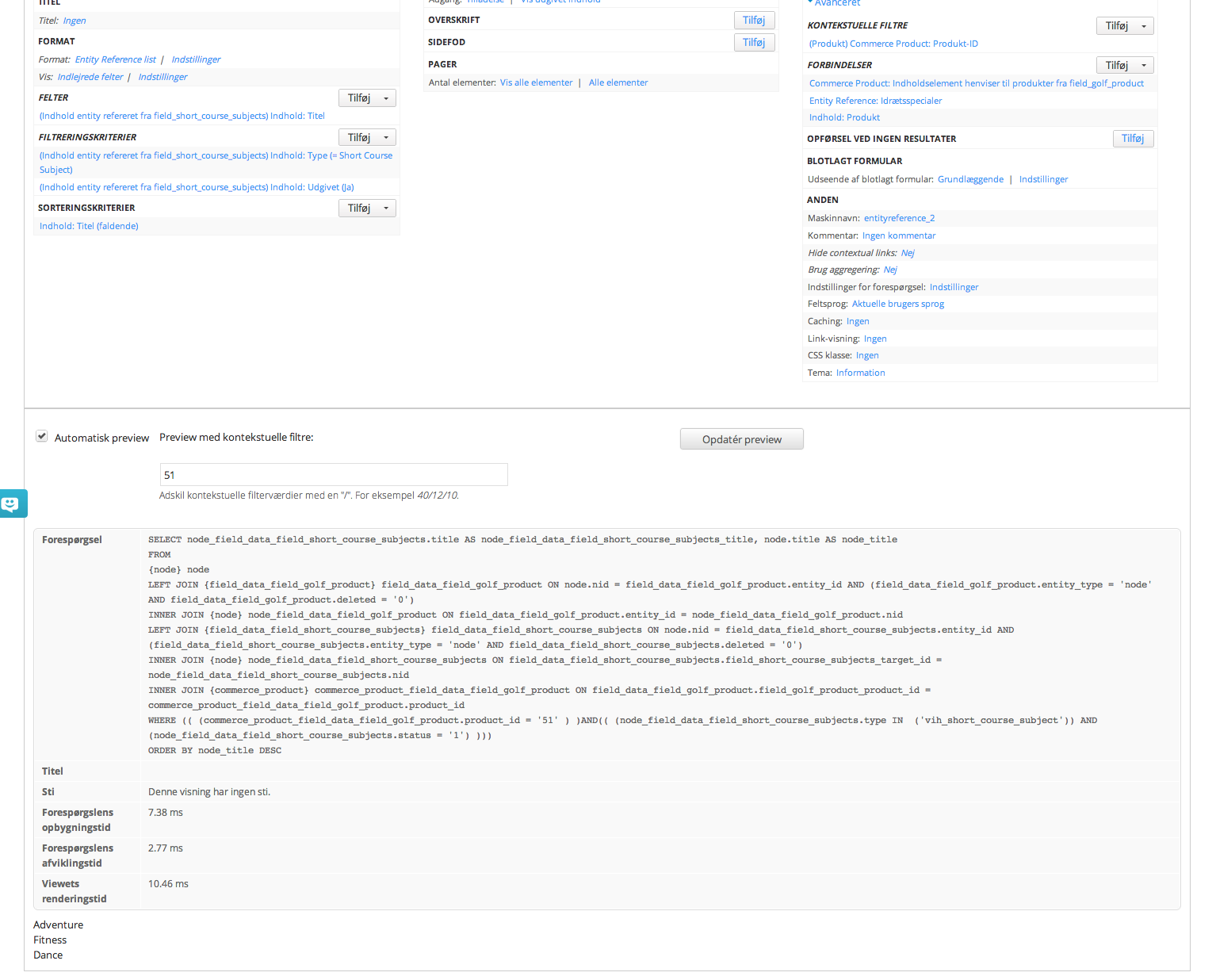Toggle Hide contextual links setting

pos(908,252)
